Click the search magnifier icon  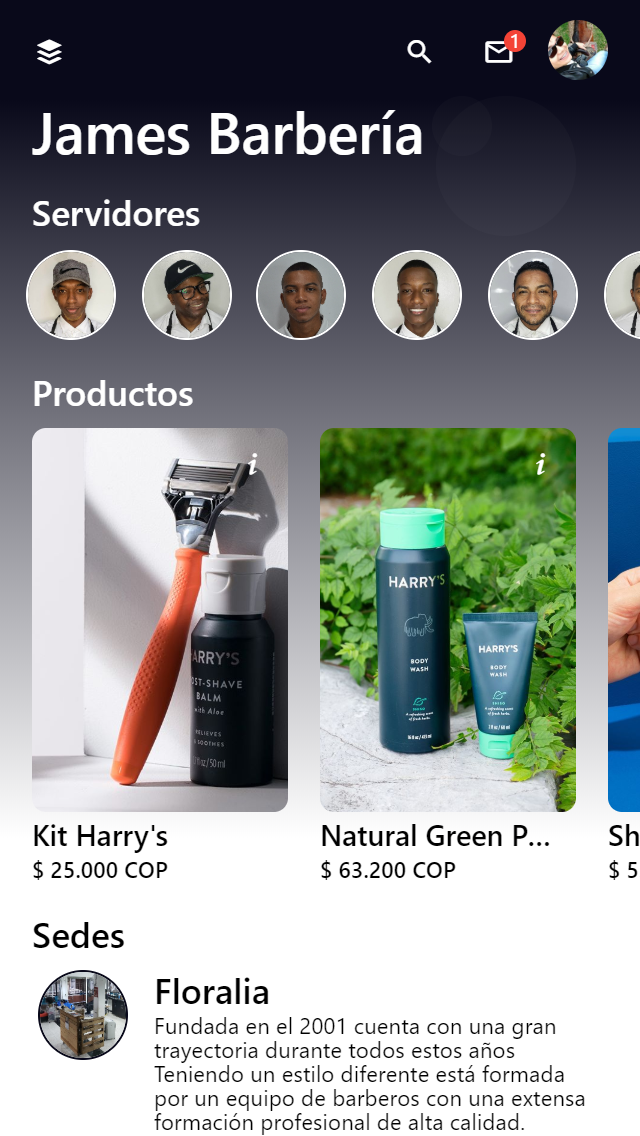tap(419, 52)
